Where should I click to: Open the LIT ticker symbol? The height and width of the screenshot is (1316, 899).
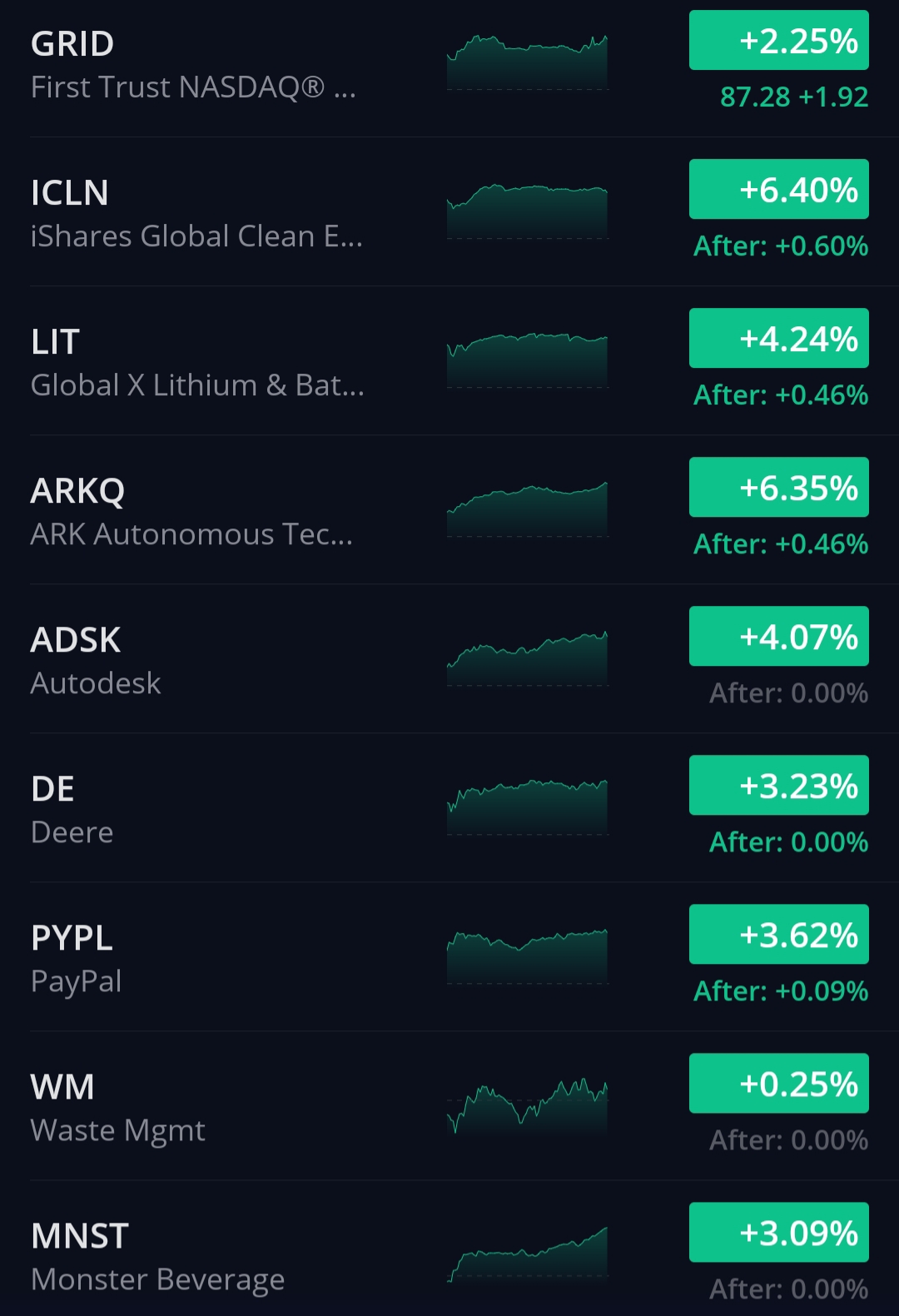click(56, 342)
